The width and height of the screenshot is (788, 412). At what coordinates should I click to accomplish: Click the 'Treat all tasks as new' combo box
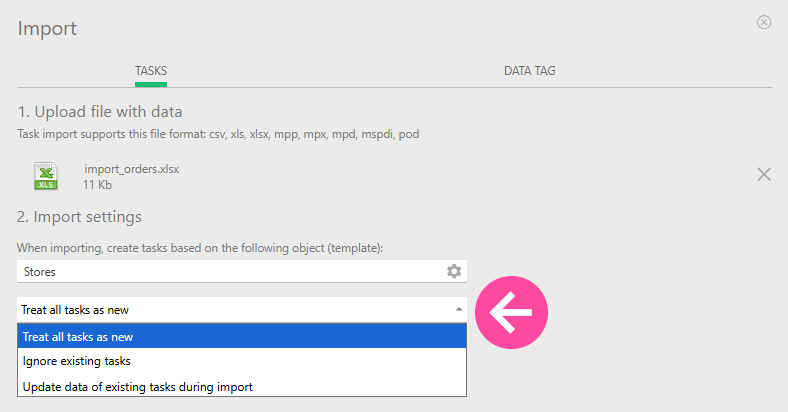[230, 310]
